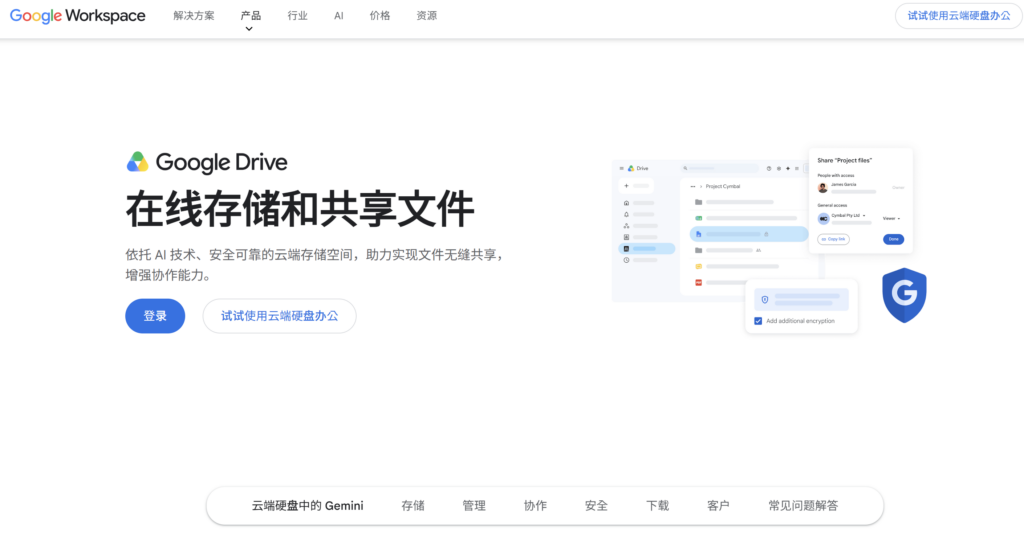Select the 安全 tab
Image resolution: width=1024 pixels, height=537 pixels.
pyautogui.click(x=596, y=506)
